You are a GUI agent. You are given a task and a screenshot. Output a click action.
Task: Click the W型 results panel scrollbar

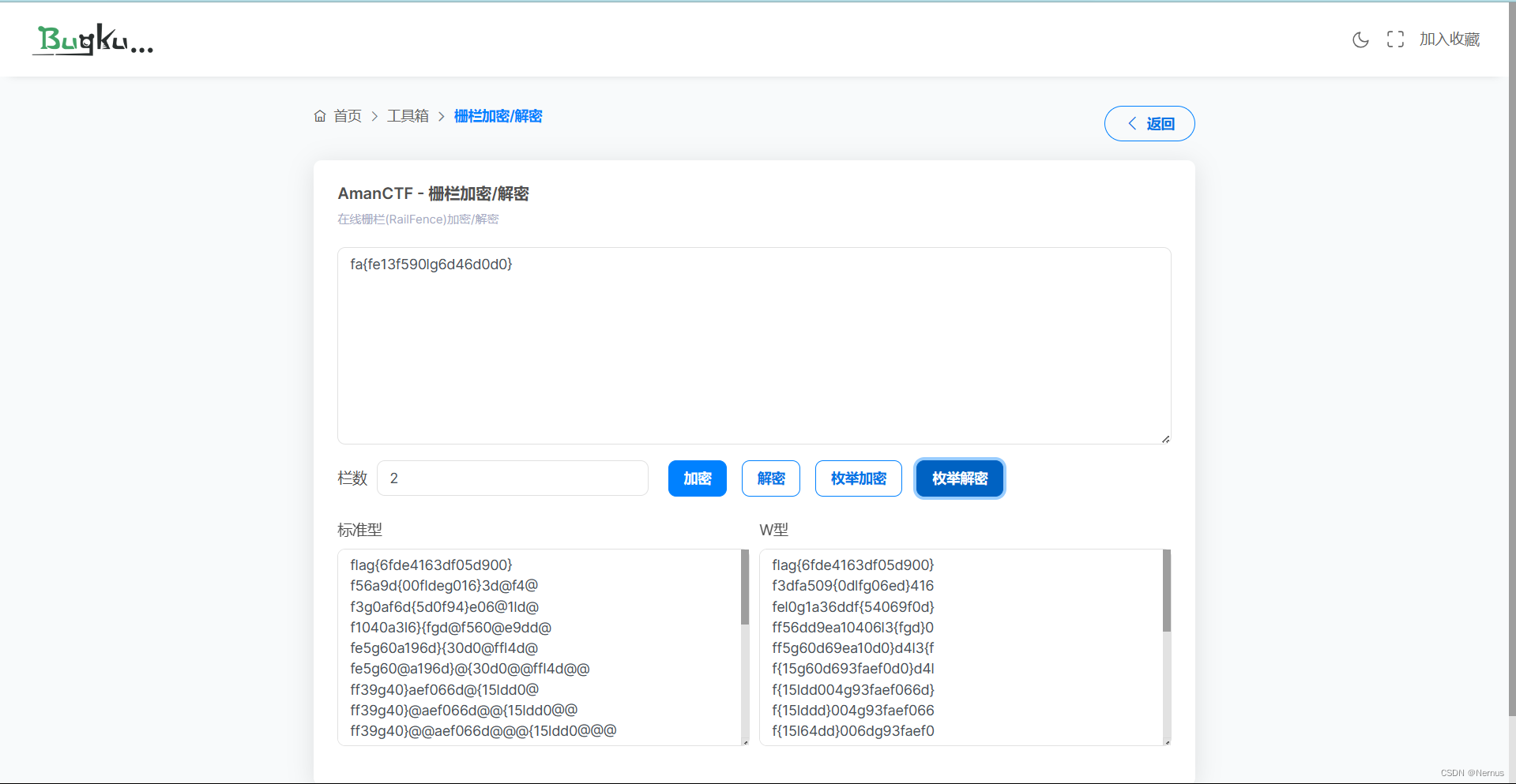pyautogui.click(x=1165, y=587)
